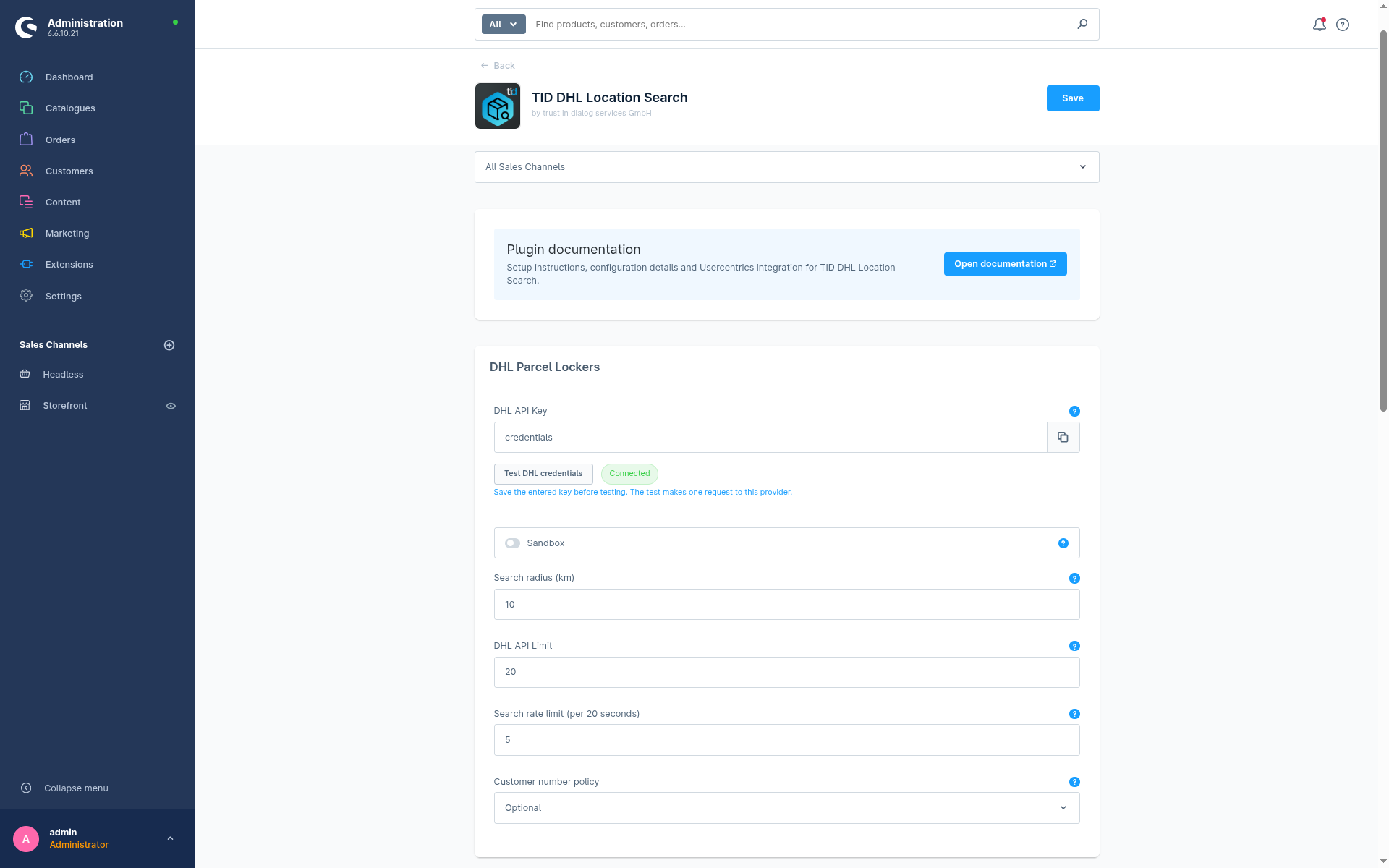This screenshot has width=1389, height=868.
Task: Show help tooltip for Sandbox option
Action: (1063, 543)
